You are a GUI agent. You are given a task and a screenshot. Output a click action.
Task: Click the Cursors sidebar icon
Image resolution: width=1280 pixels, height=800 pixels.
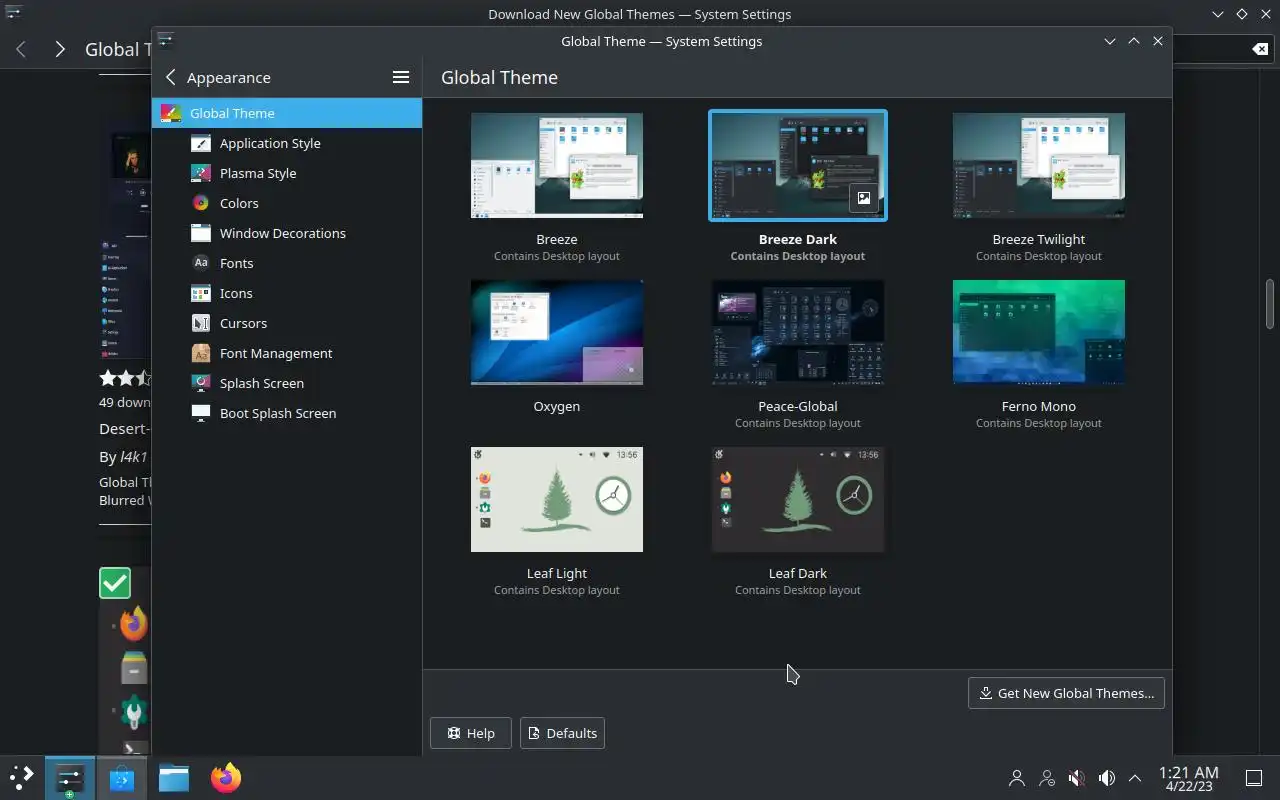tap(201, 323)
